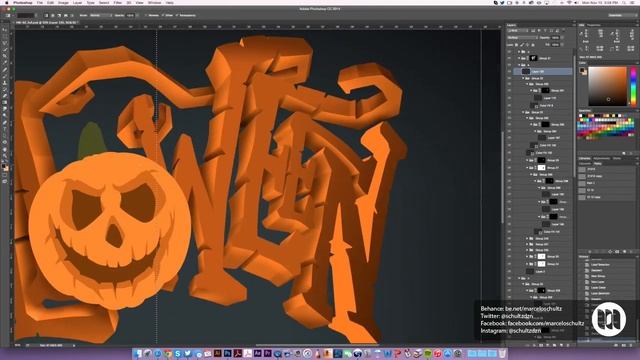Choose the Angle Gradient type icon

[x=59, y=15]
